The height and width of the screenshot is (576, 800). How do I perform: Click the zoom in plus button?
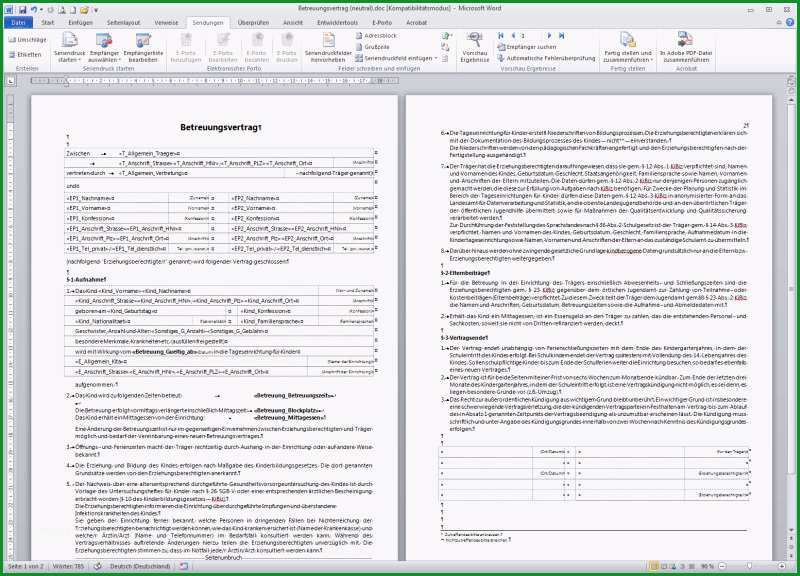(x=782, y=566)
